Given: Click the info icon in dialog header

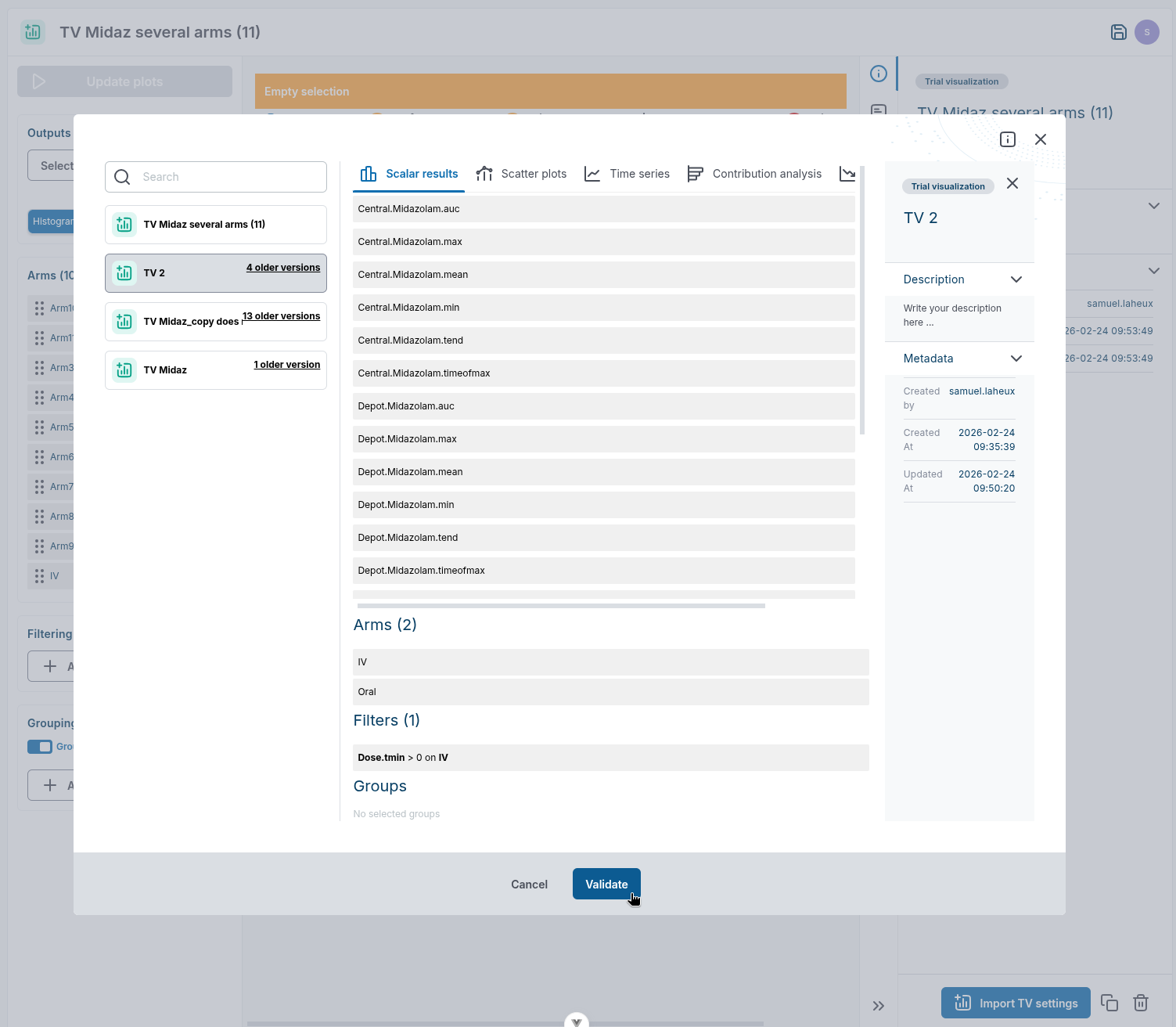Looking at the screenshot, I should [1008, 139].
